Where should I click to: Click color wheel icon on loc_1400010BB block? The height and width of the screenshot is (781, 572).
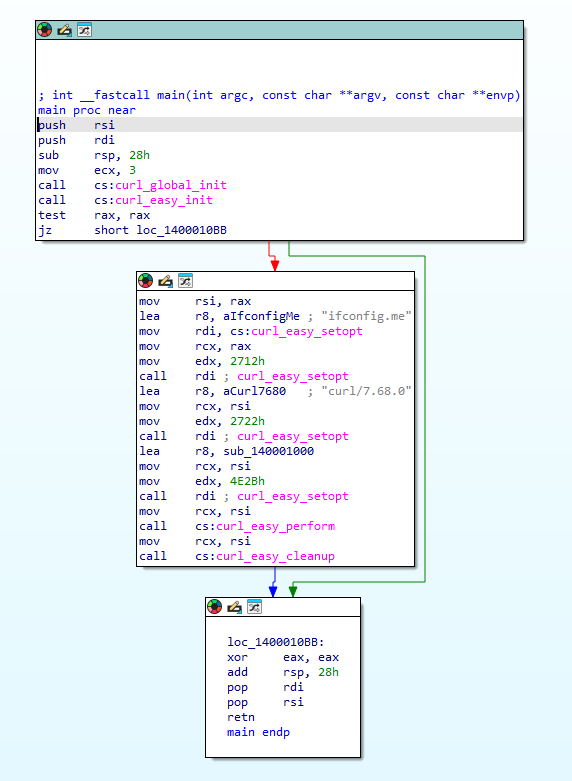[x=215, y=607]
